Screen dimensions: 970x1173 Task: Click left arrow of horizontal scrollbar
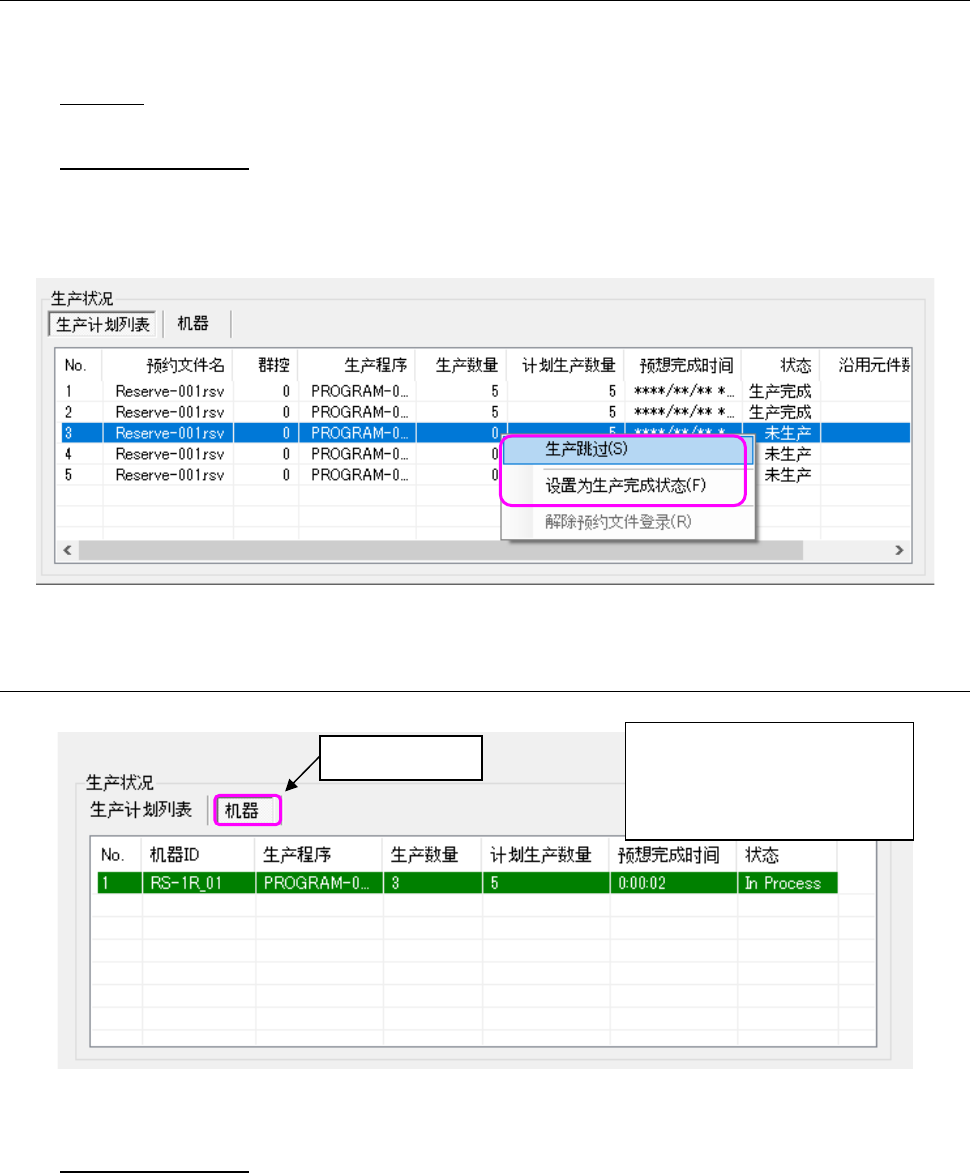point(67,550)
